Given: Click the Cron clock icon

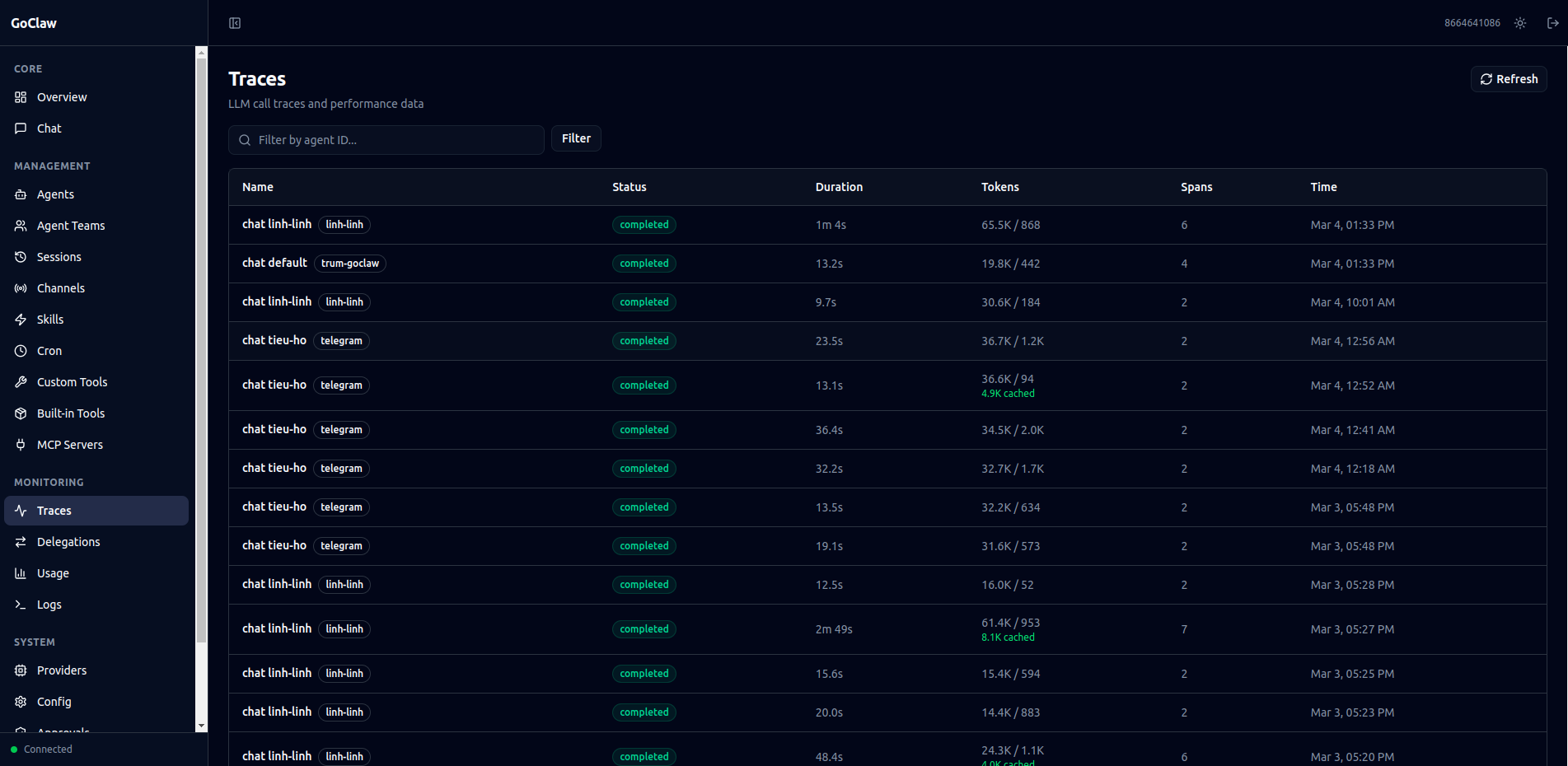Looking at the screenshot, I should tap(21, 351).
